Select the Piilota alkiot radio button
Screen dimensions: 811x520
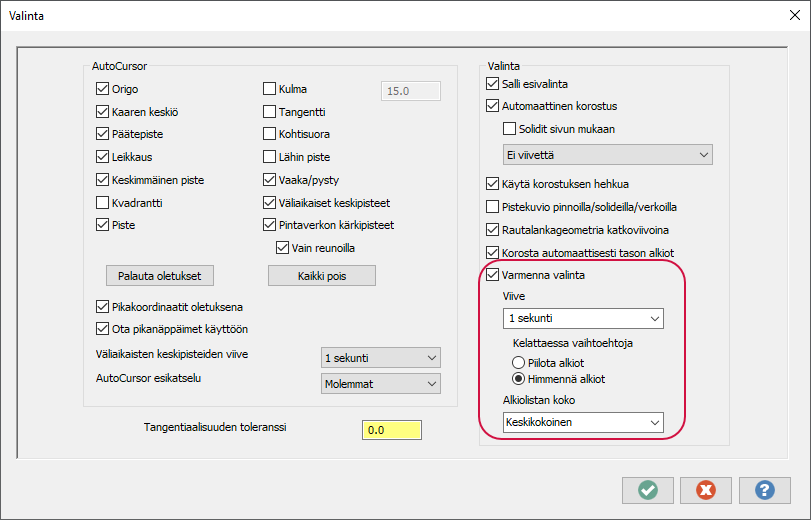coord(518,362)
